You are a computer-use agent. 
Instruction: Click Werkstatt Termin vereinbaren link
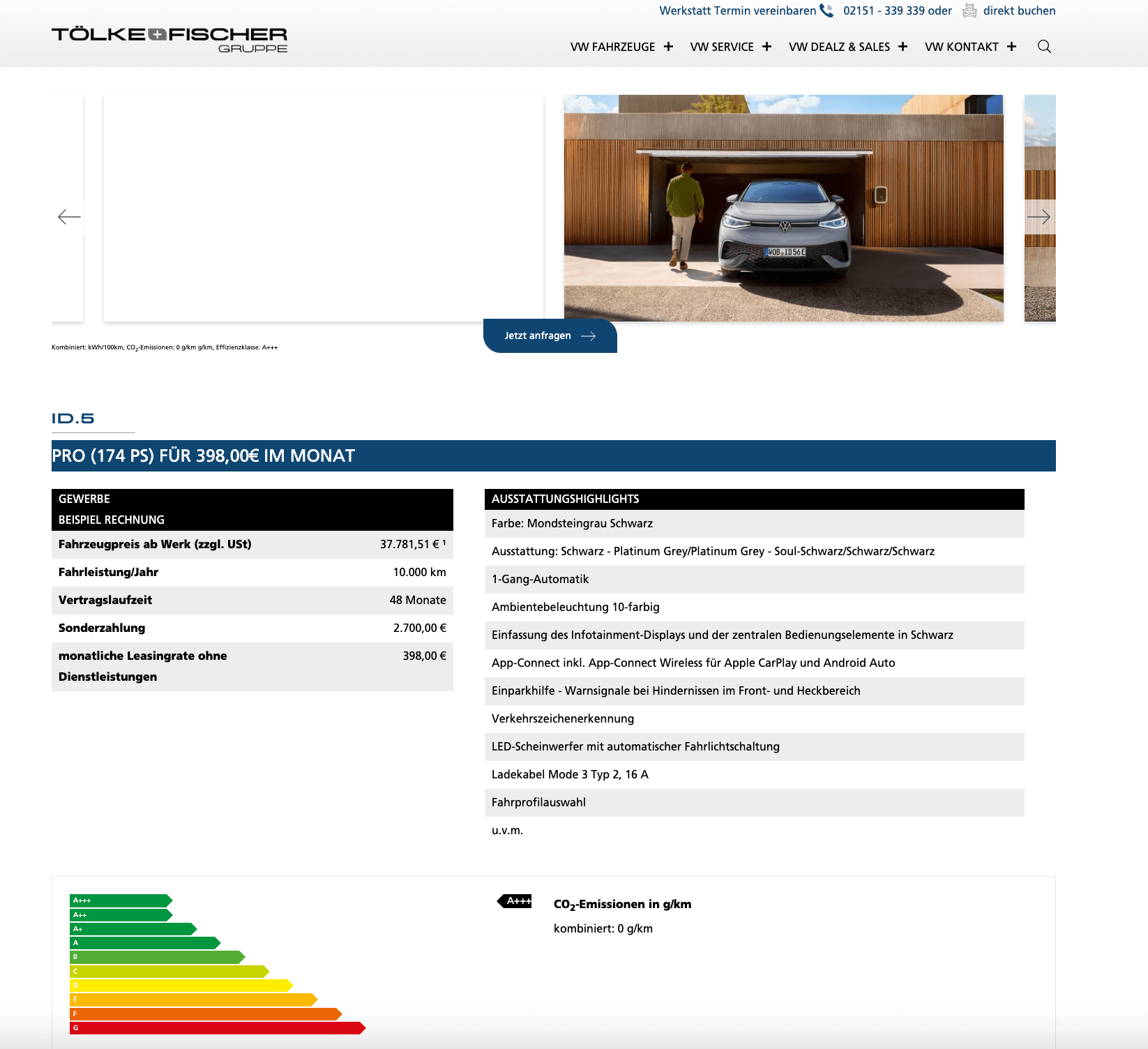(737, 10)
